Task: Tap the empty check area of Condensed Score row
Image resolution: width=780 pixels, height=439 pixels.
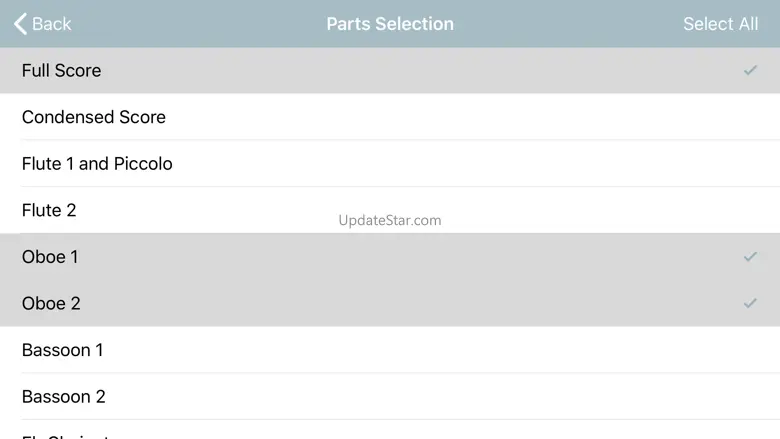Action: 750,117
